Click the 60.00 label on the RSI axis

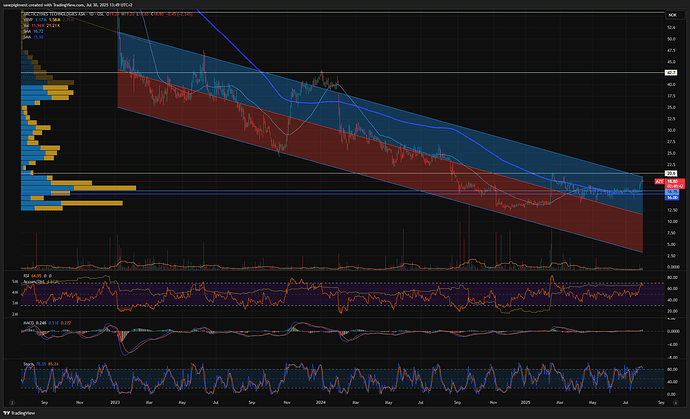click(x=672, y=289)
